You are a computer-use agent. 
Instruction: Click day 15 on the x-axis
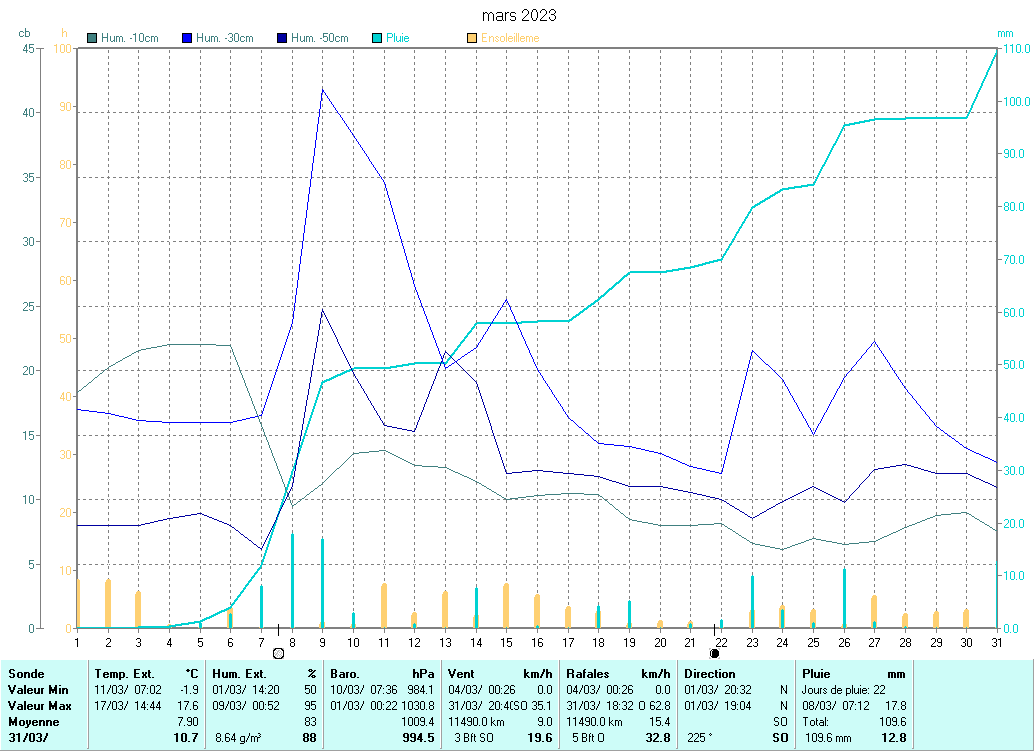[507, 641]
